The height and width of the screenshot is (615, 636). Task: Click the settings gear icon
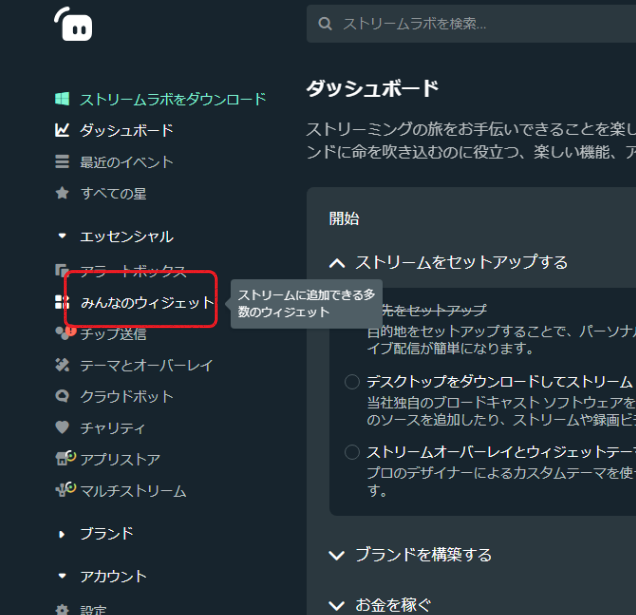[62, 610]
